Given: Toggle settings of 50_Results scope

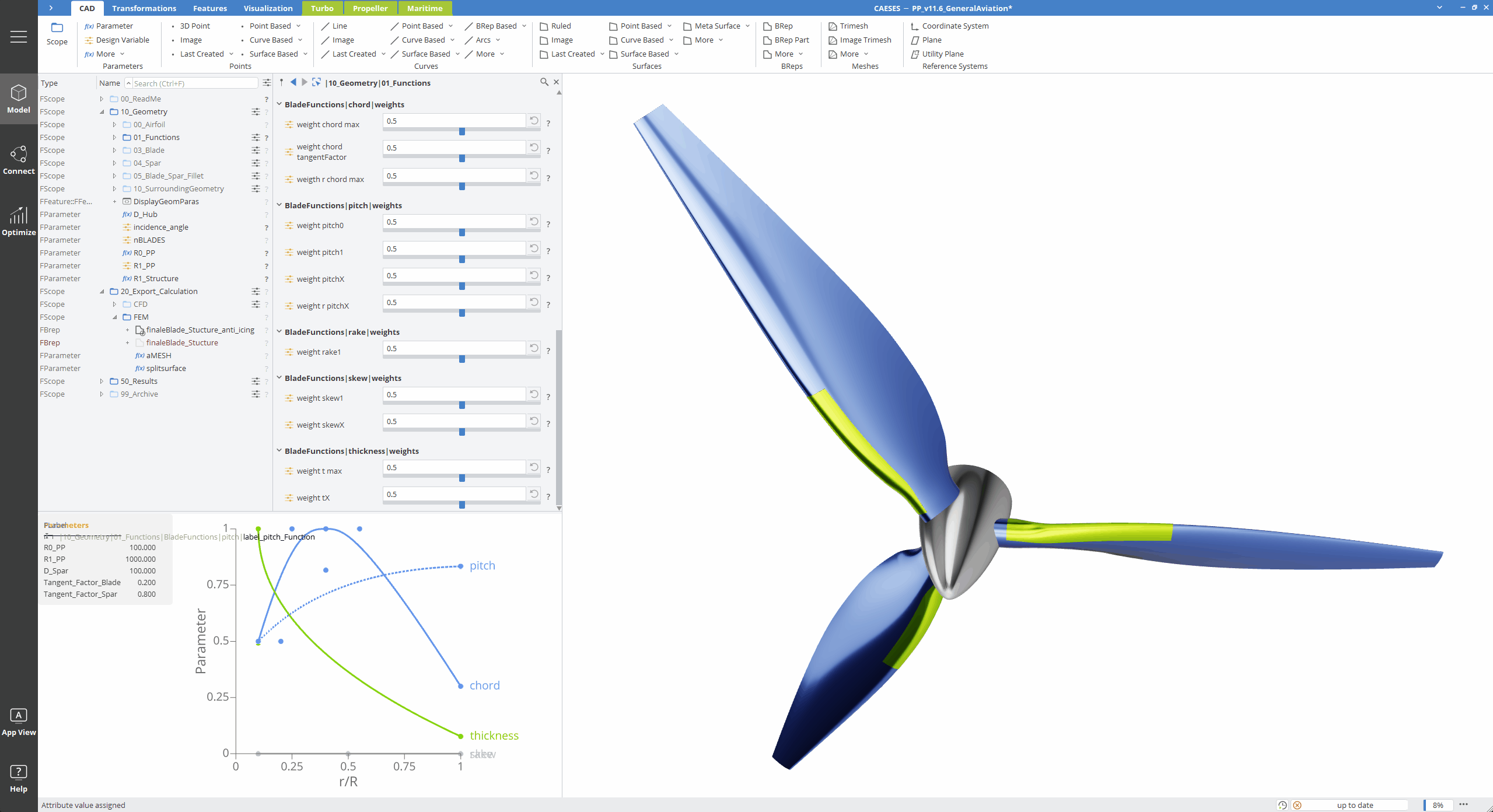Looking at the screenshot, I should 256,381.
